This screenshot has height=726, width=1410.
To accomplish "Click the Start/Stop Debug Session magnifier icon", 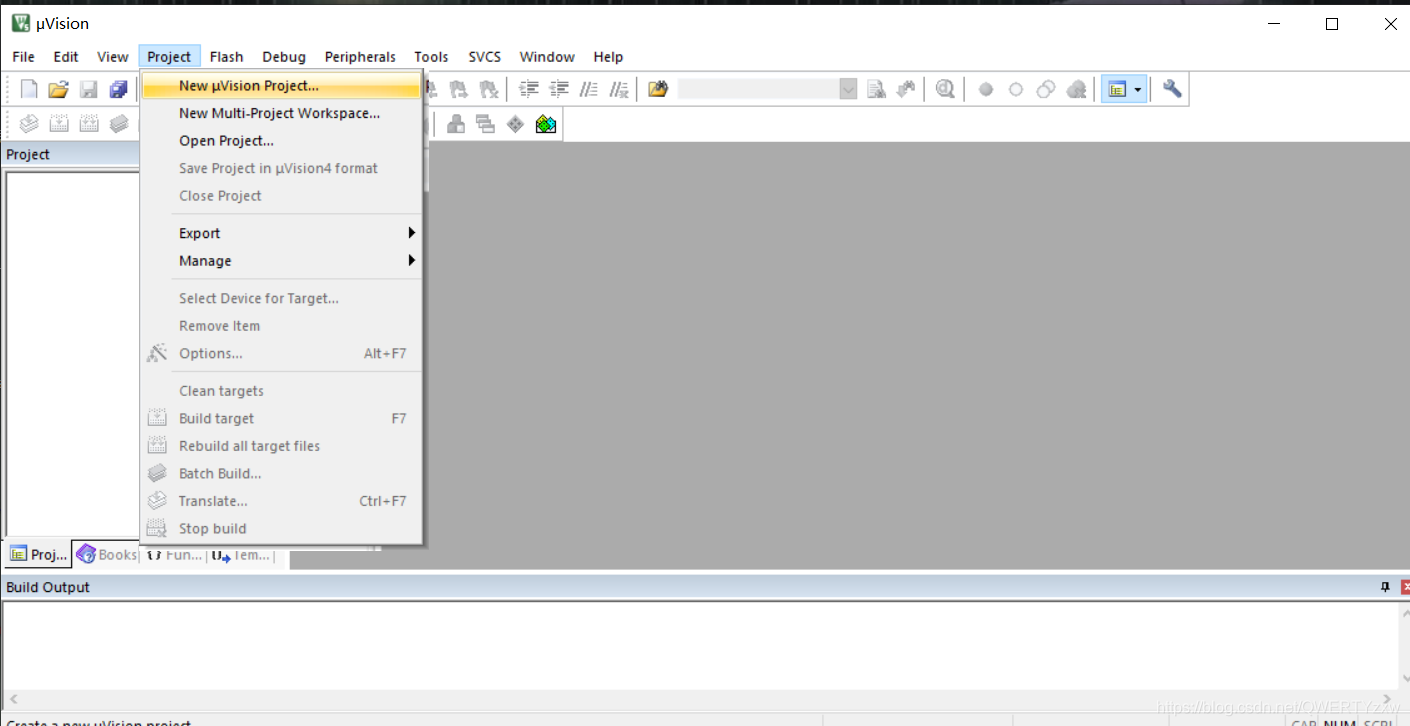I will 945,89.
